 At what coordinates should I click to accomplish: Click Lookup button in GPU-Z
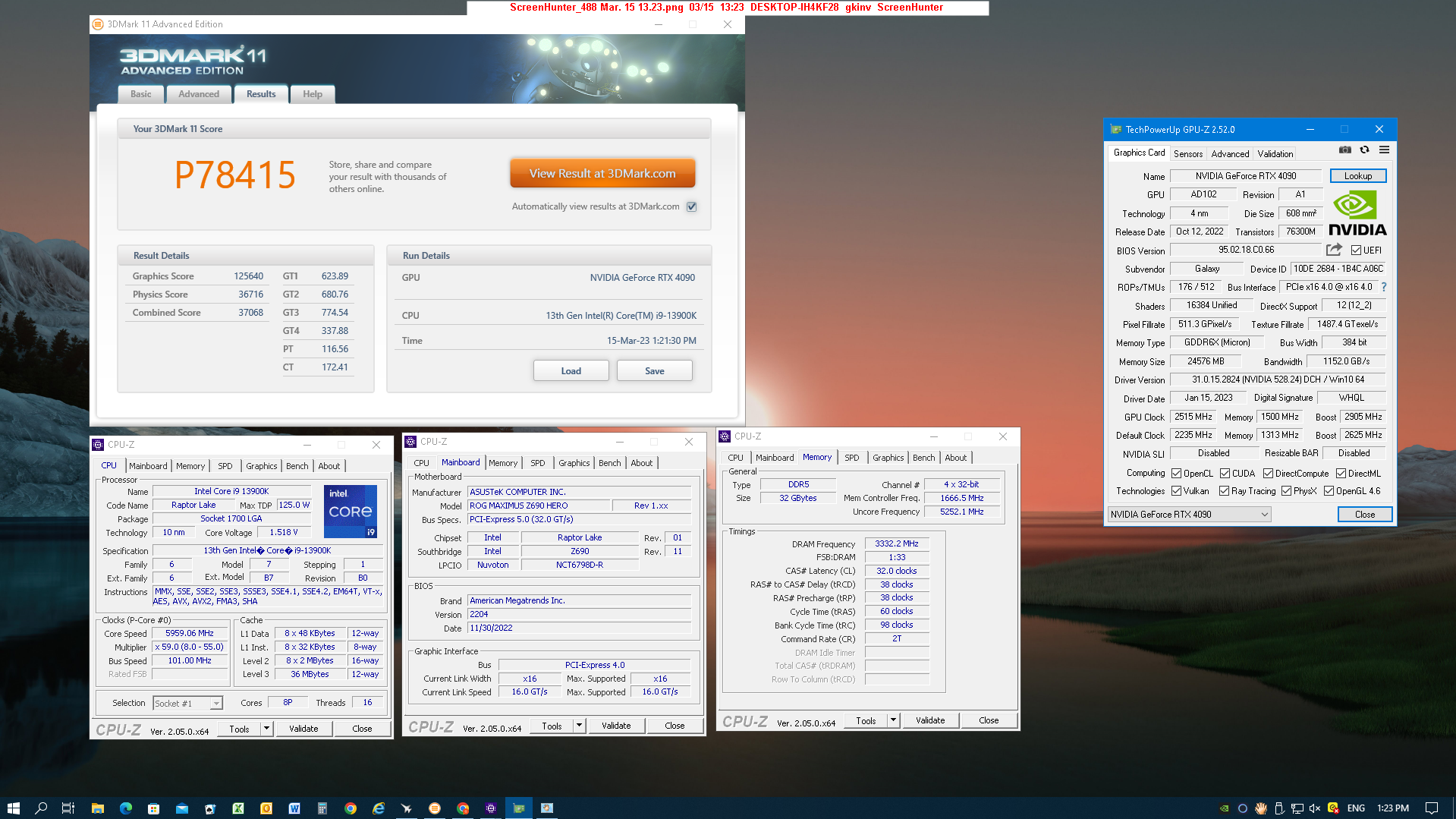pyautogui.click(x=1357, y=175)
